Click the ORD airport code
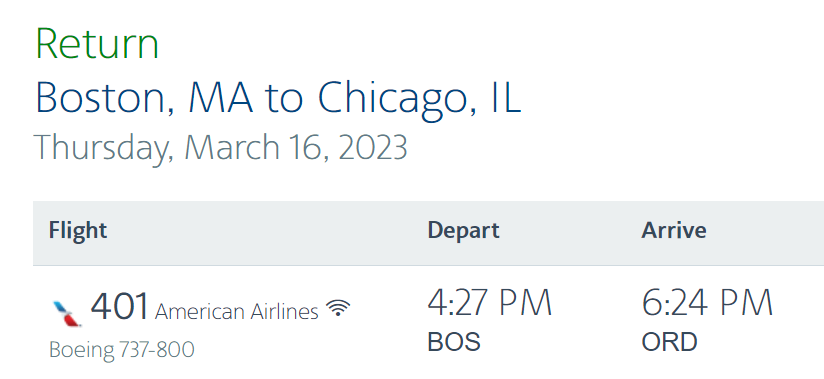 (x=670, y=342)
